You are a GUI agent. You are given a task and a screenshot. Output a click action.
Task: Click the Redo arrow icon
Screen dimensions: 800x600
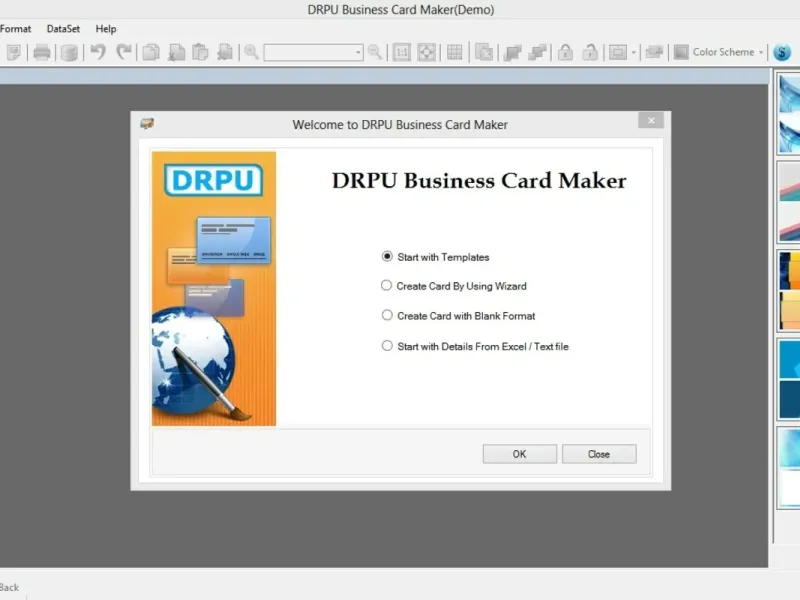click(123, 52)
